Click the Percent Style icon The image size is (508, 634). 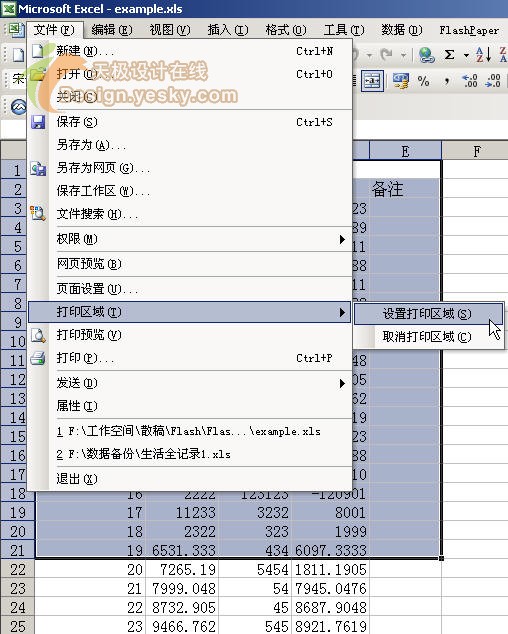click(423, 81)
